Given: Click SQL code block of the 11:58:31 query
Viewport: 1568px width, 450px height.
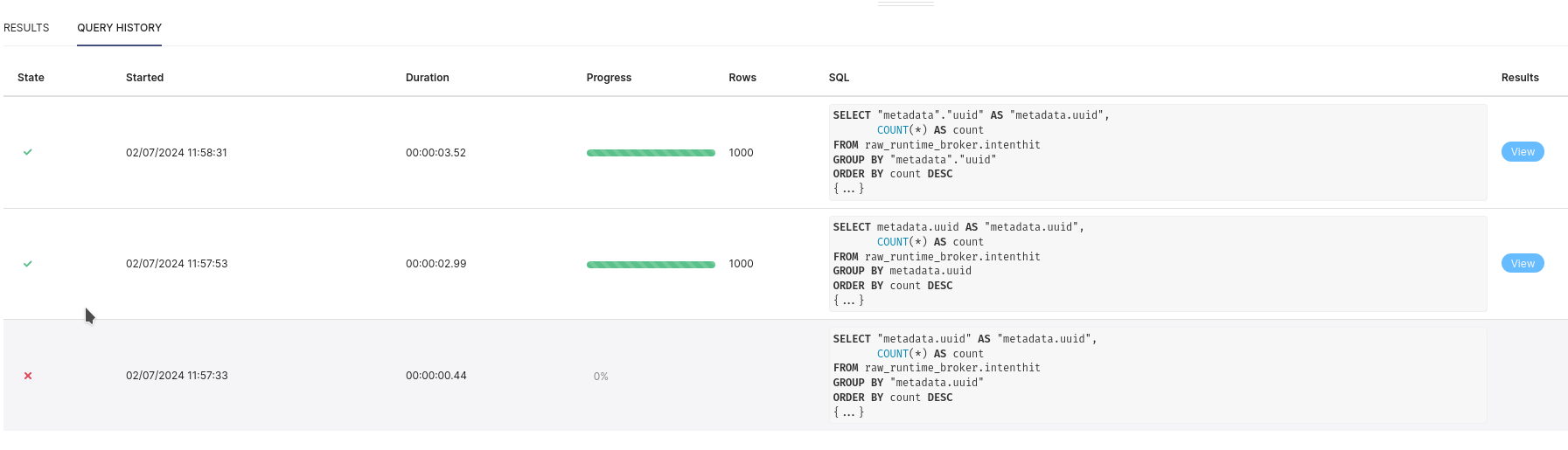Looking at the screenshot, I should click(1158, 152).
